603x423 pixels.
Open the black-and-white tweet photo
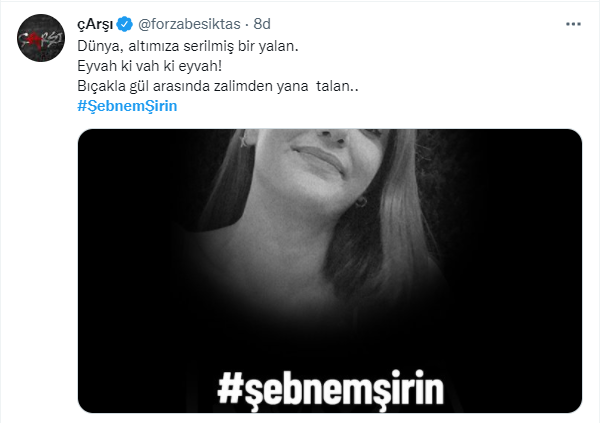click(x=330, y=271)
